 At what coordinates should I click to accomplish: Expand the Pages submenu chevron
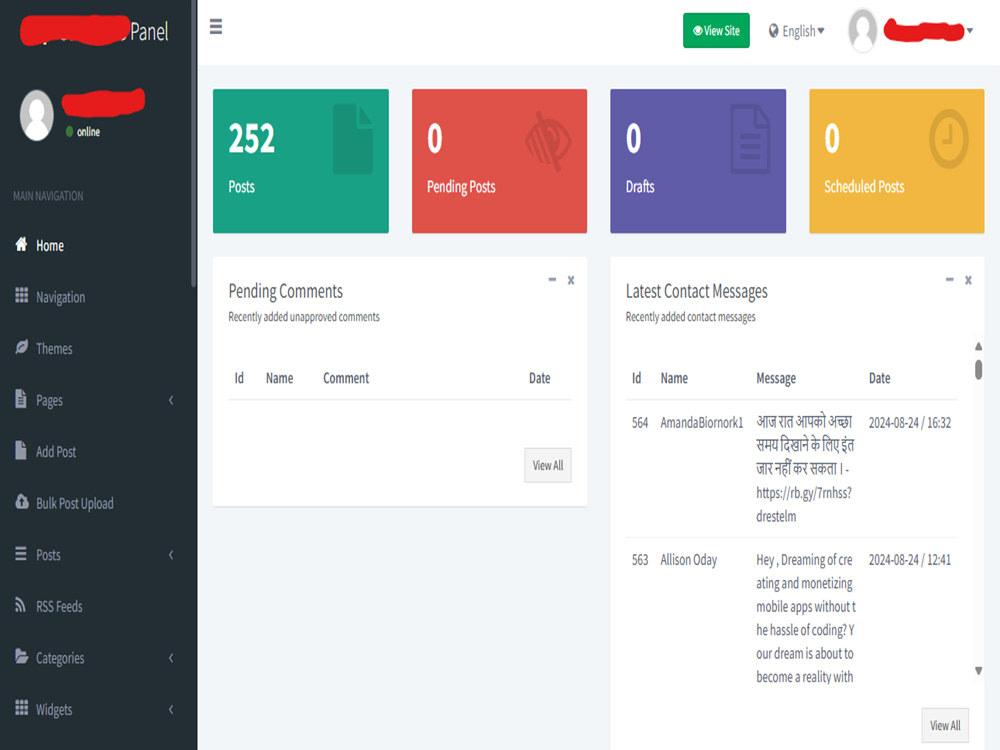tap(171, 400)
